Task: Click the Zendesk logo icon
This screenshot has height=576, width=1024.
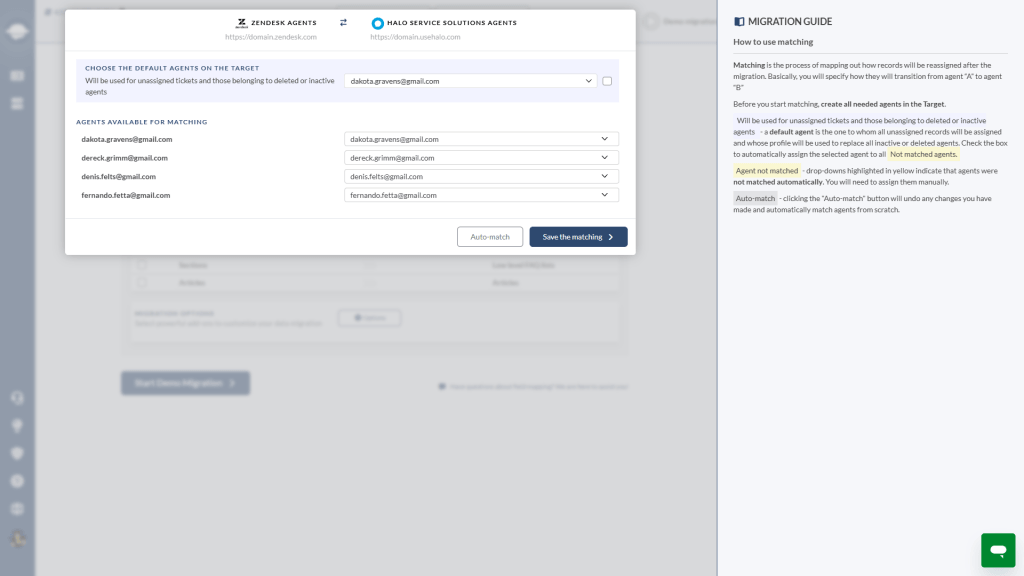Action: point(242,23)
